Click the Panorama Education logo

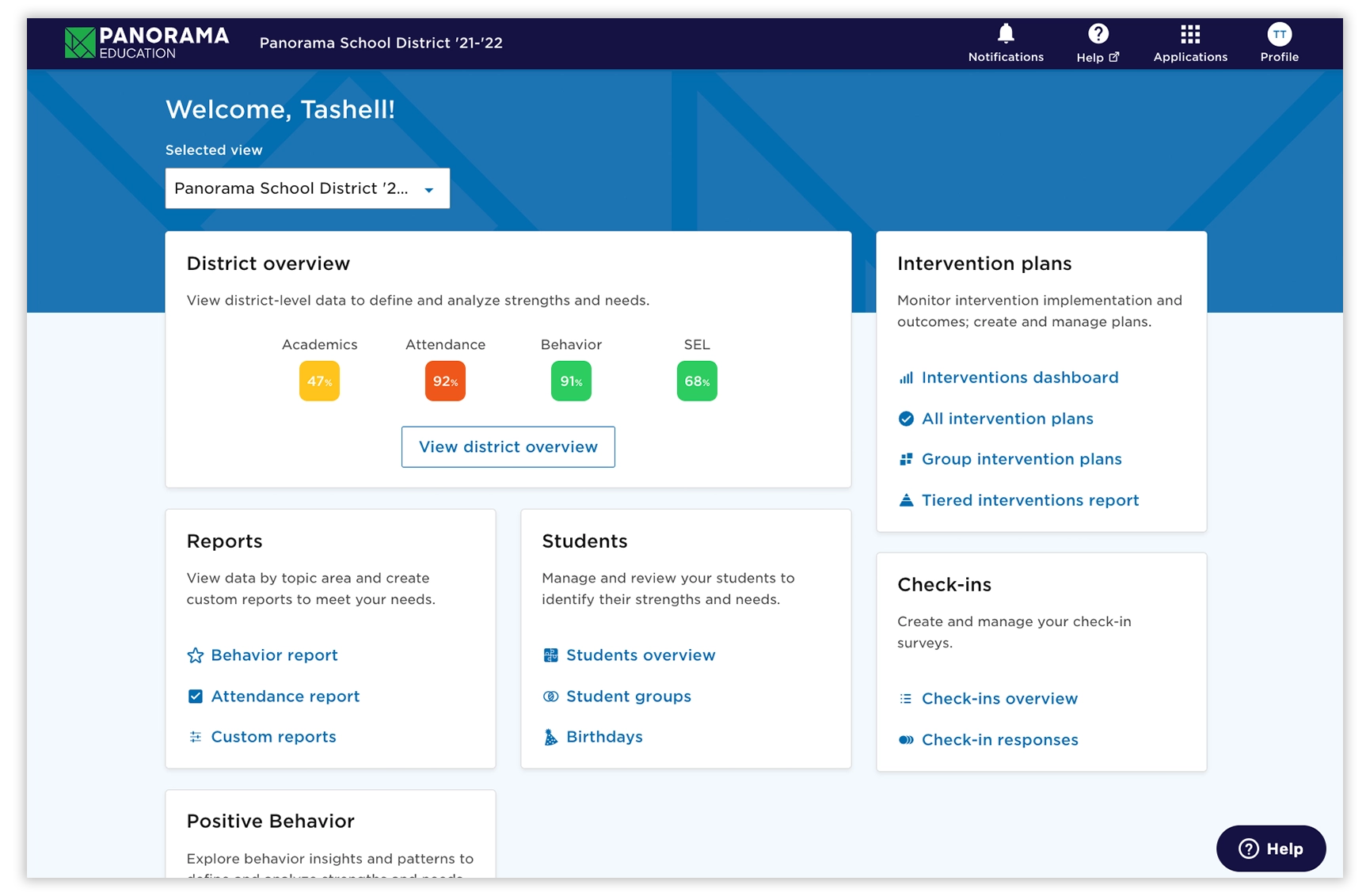[147, 43]
